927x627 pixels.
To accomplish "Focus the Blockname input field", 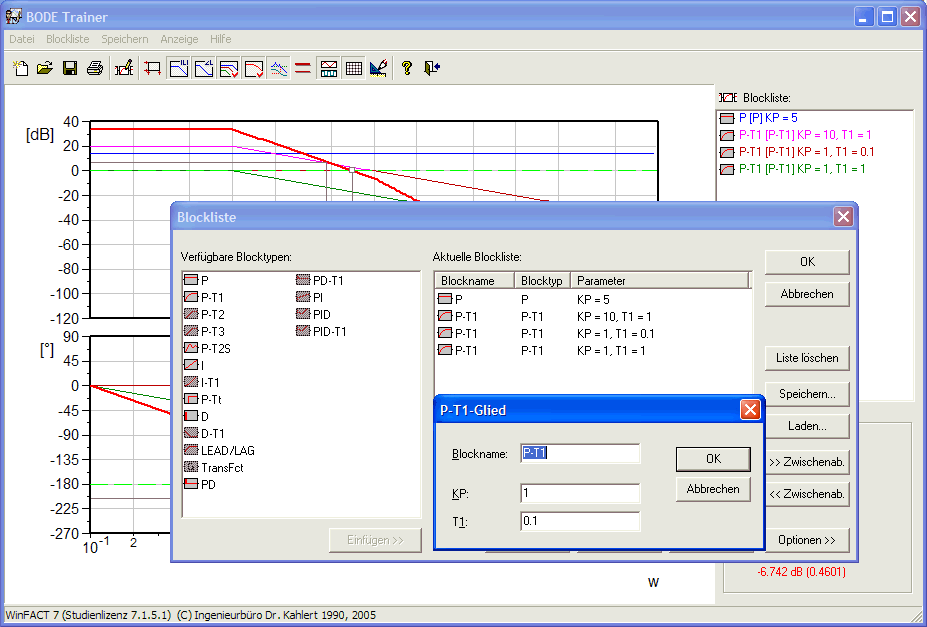I will 580,453.
